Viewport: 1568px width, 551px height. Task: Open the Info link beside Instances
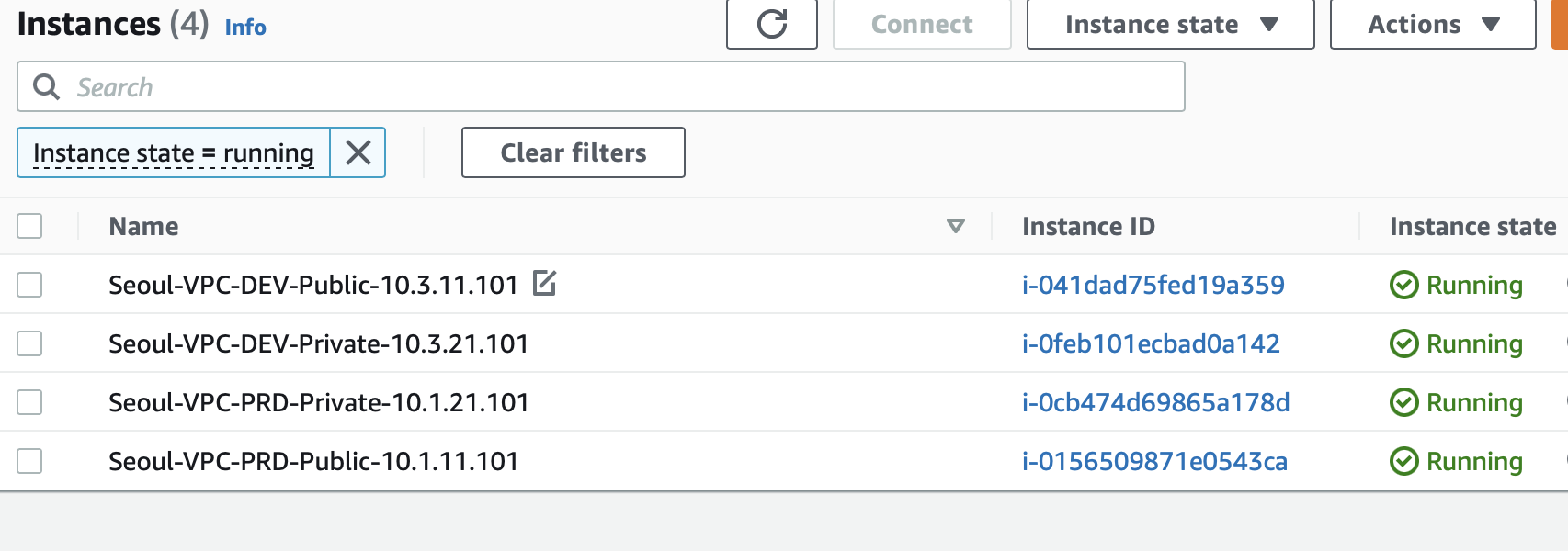pos(245,28)
